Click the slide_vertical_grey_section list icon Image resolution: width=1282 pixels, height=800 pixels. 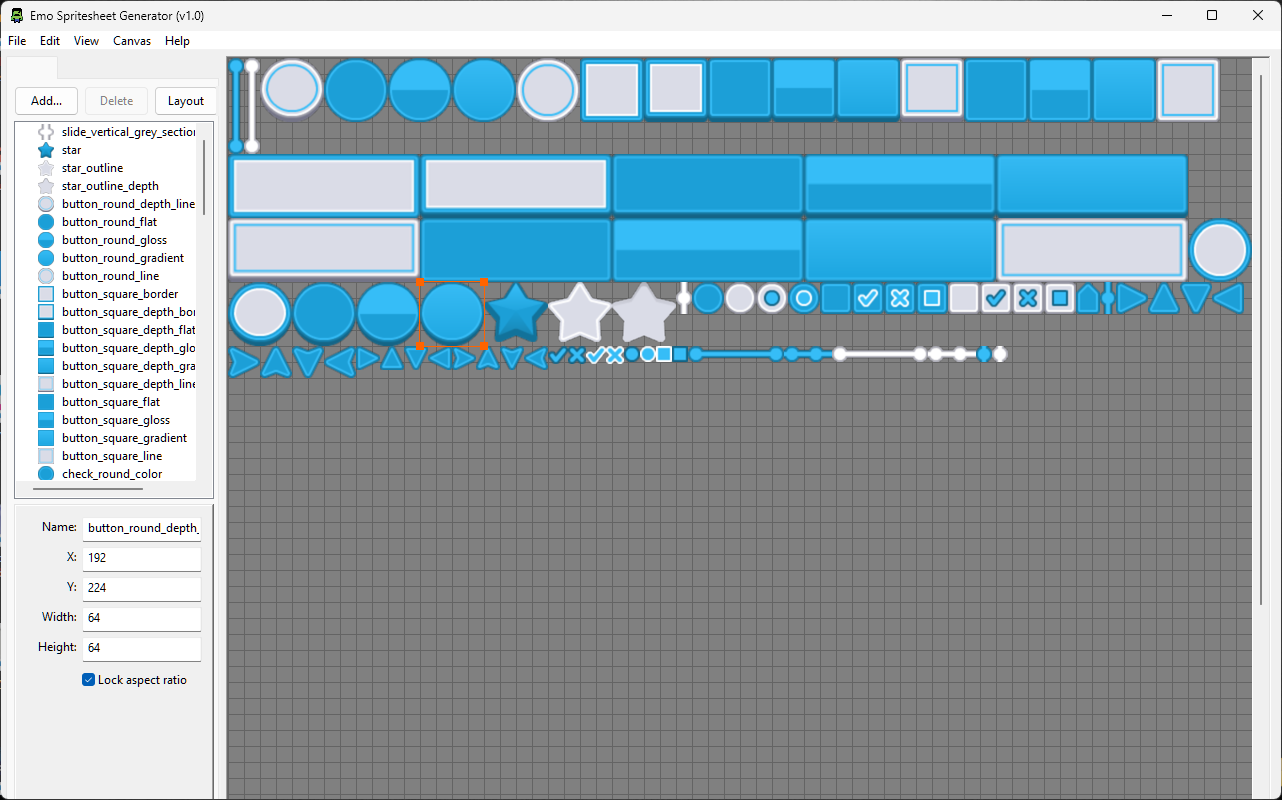tap(45, 132)
